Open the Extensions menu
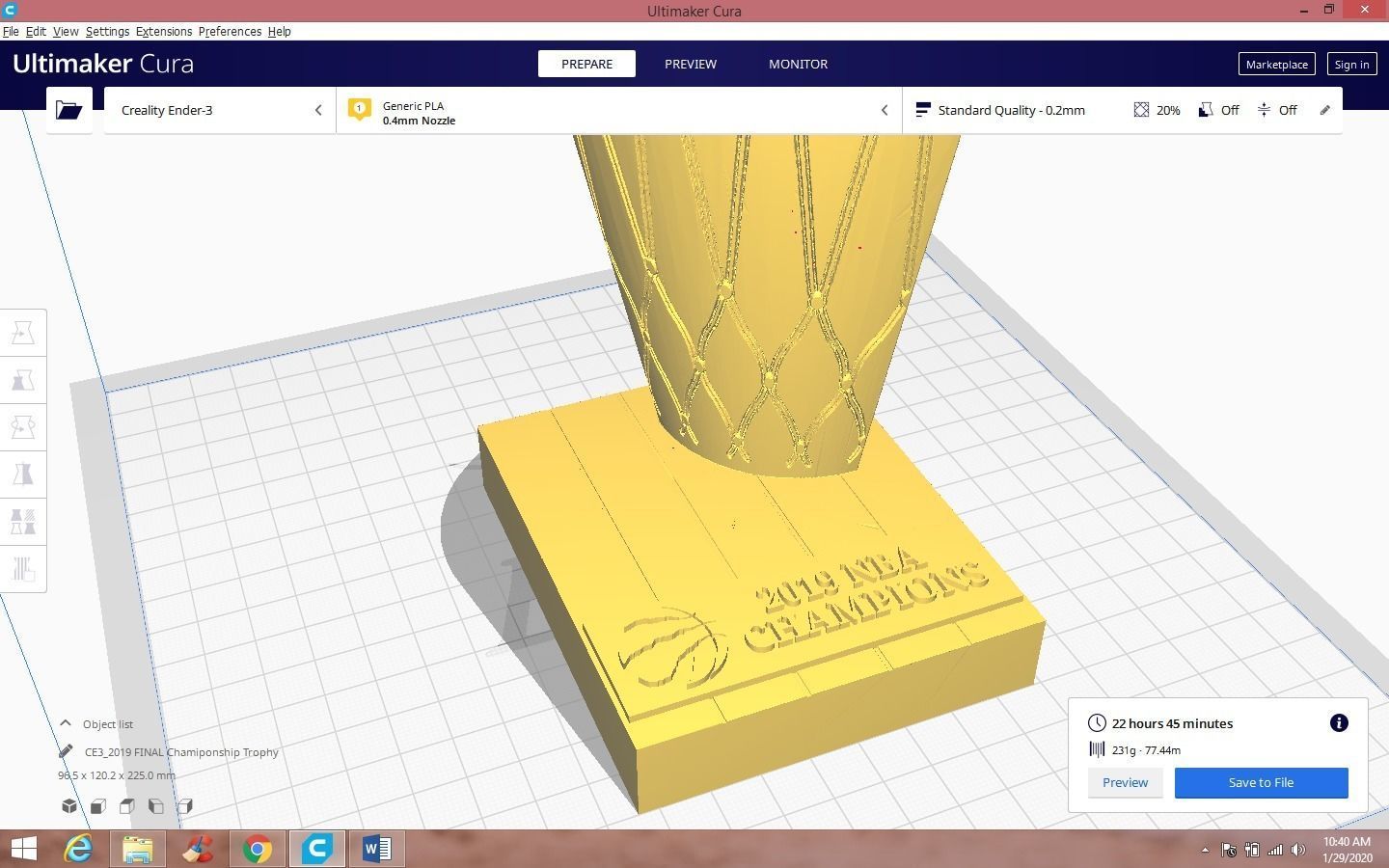Image resolution: width=1389 pixels, height=868 pixels. point(164,31)
